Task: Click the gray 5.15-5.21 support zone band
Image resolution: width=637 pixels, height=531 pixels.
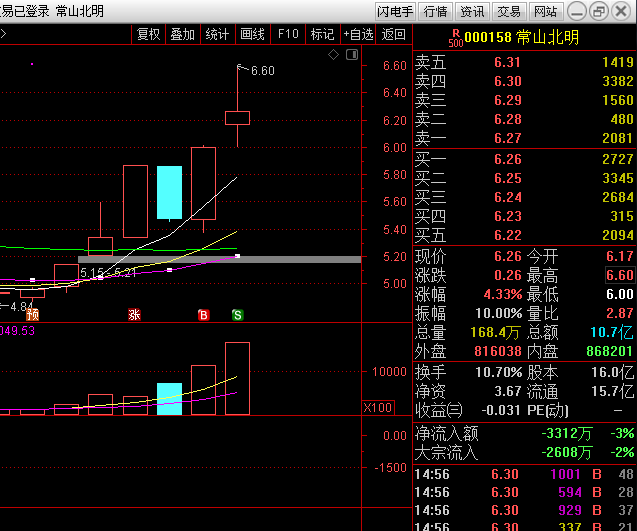Action: click(x=219, y=260)
